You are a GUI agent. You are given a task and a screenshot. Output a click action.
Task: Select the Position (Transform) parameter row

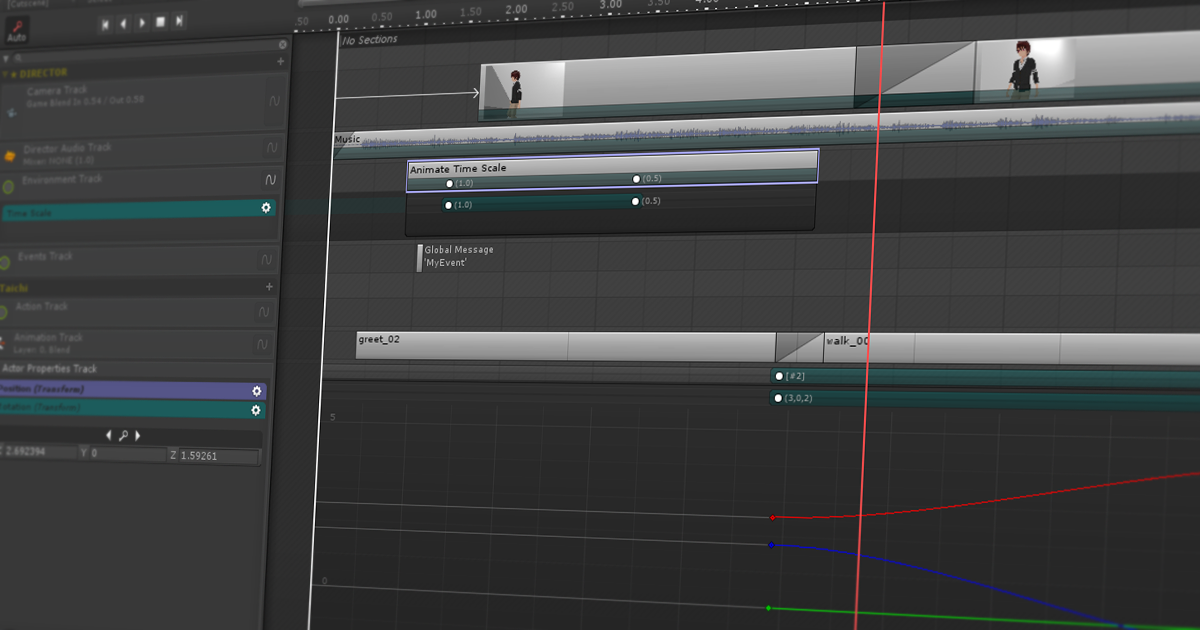(133, 390)
